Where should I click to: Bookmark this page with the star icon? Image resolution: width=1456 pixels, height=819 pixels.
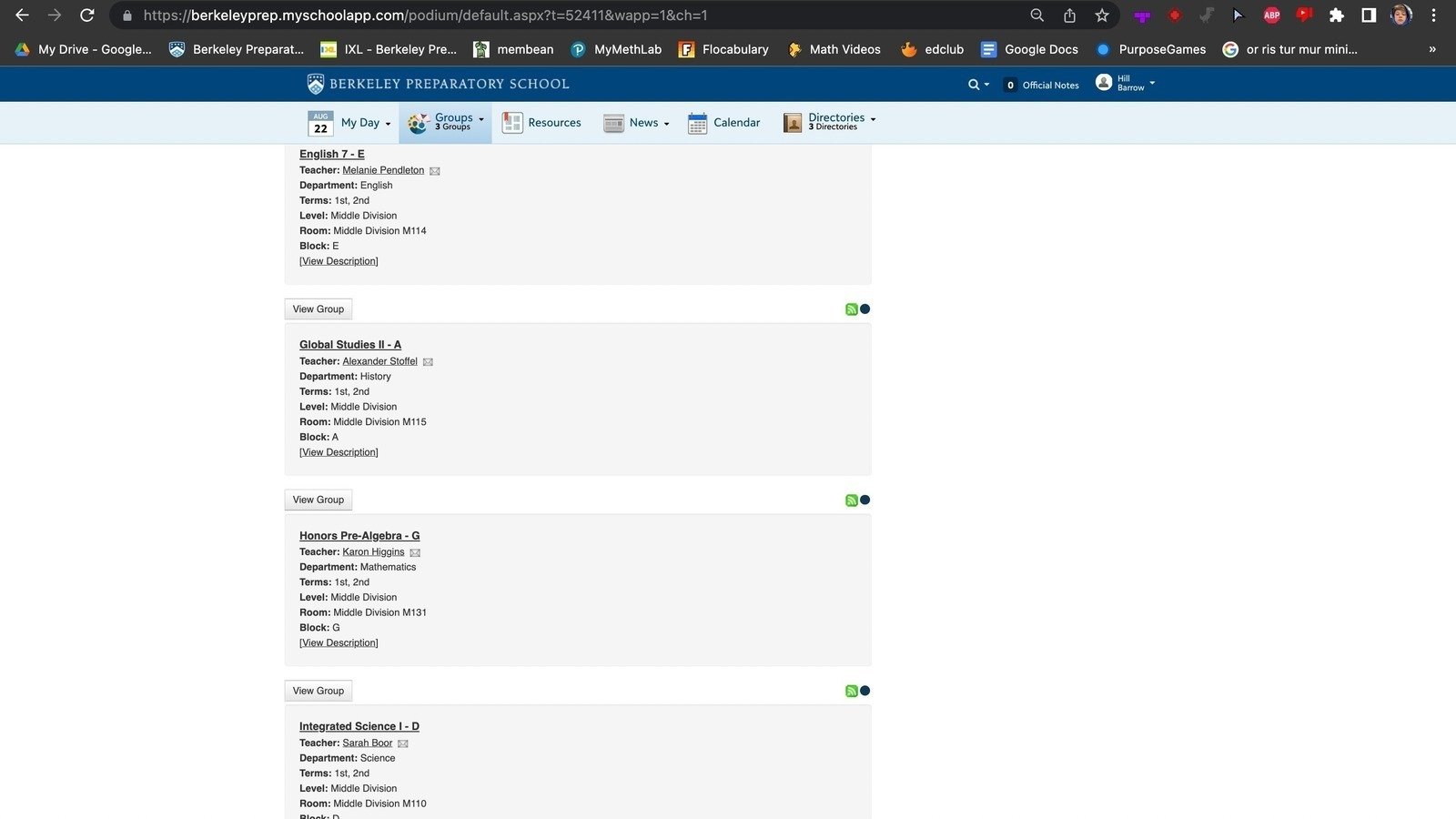[1102, 15]
